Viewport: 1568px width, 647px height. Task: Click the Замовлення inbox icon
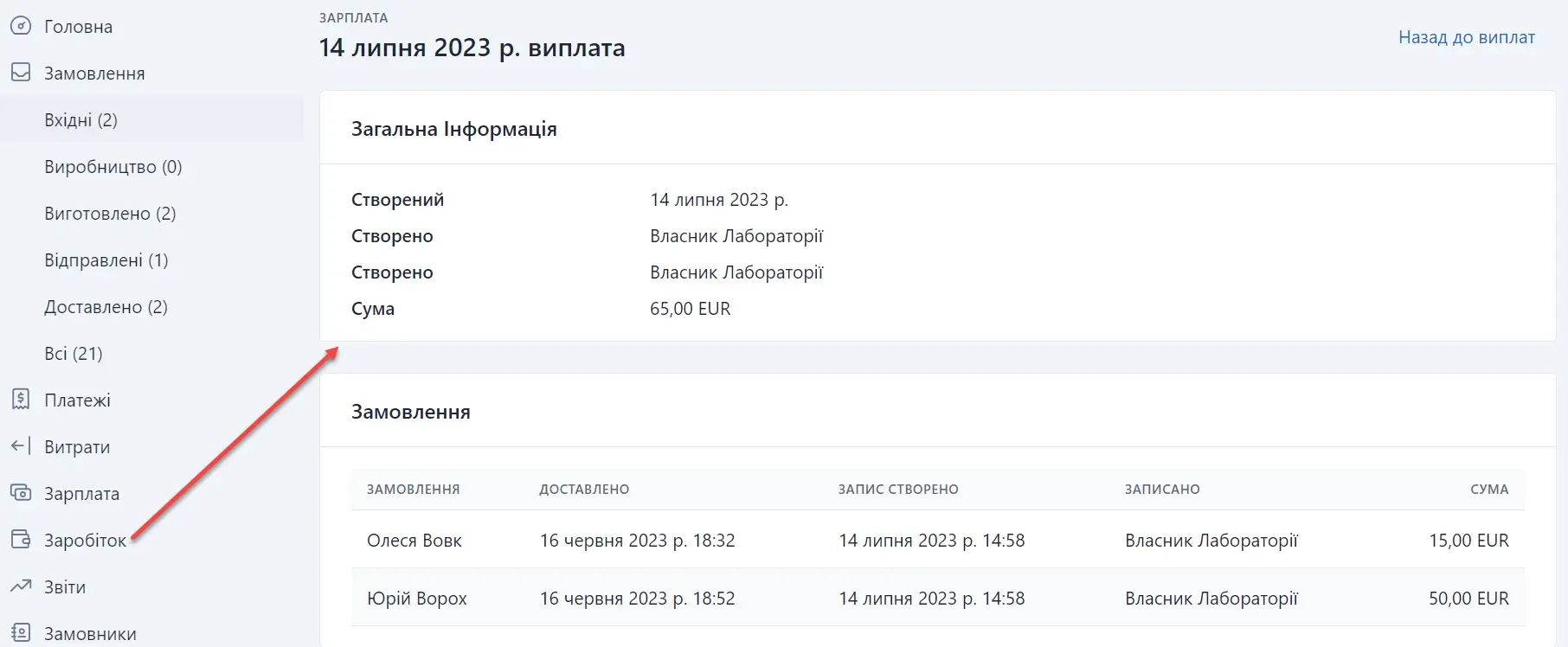21,73
